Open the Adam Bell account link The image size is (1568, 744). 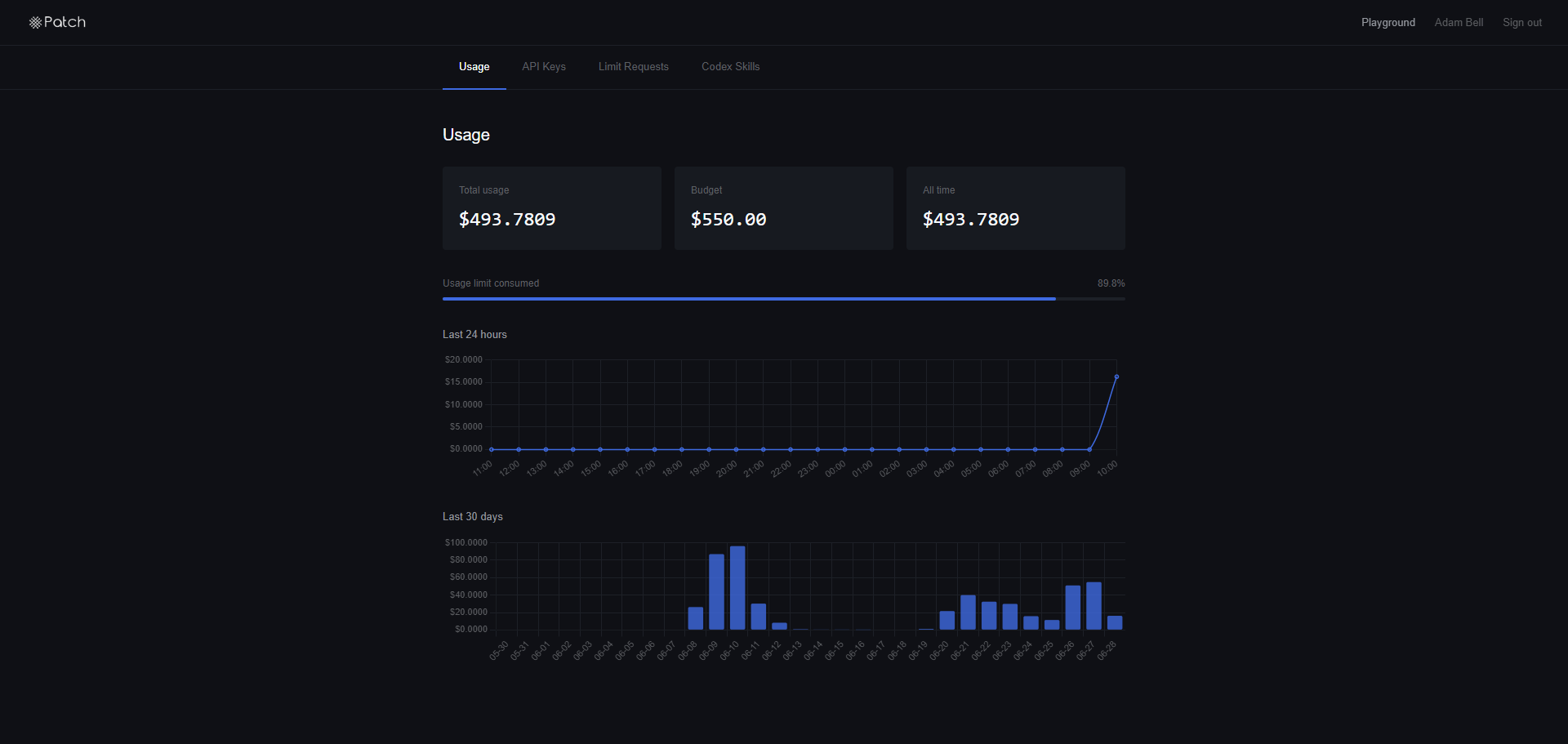[1459, 23]
